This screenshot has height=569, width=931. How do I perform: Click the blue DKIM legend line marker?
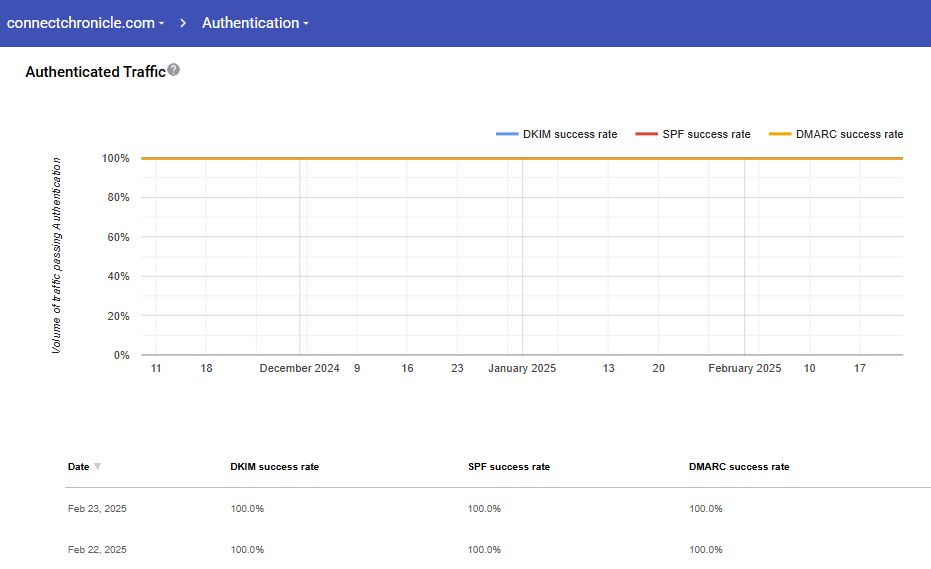click(x=506, y=134)
